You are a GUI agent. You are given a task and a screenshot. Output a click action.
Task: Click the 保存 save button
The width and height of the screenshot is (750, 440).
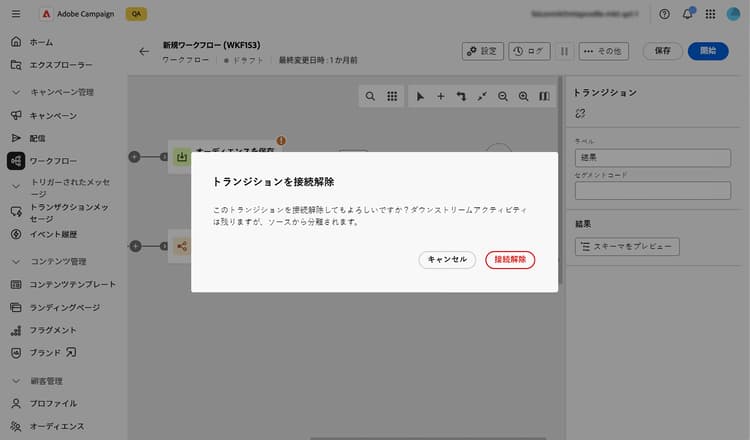coord(662,51)
